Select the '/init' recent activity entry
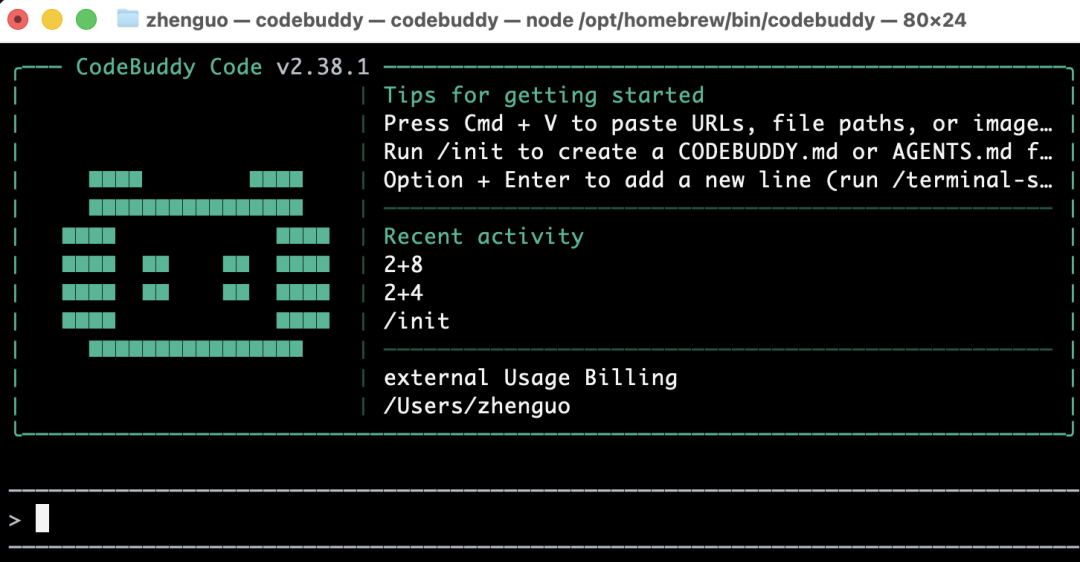Screen dimensions: 1080x562 [416, 321]
